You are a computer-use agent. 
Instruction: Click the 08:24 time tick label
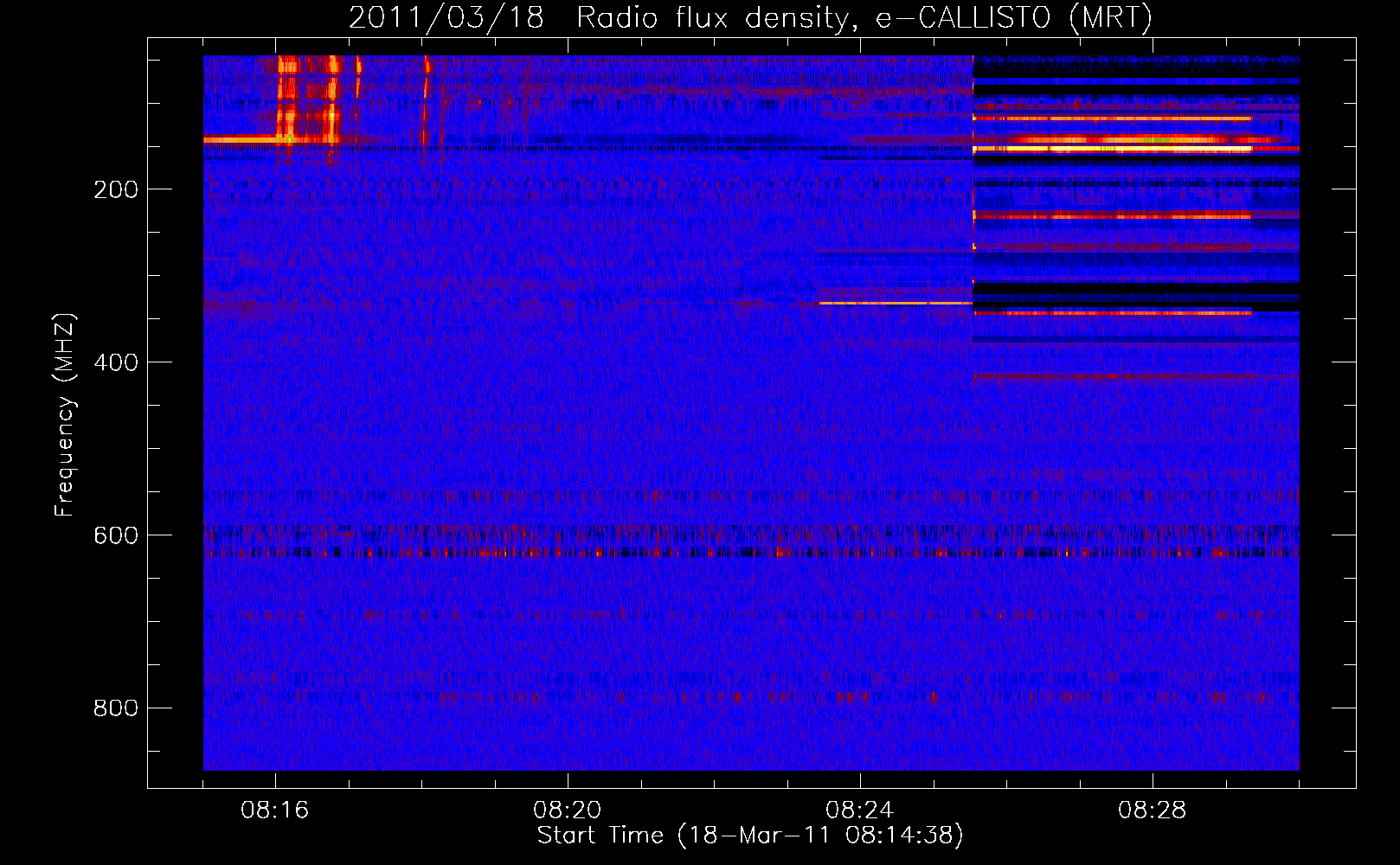tap(860, 811)
